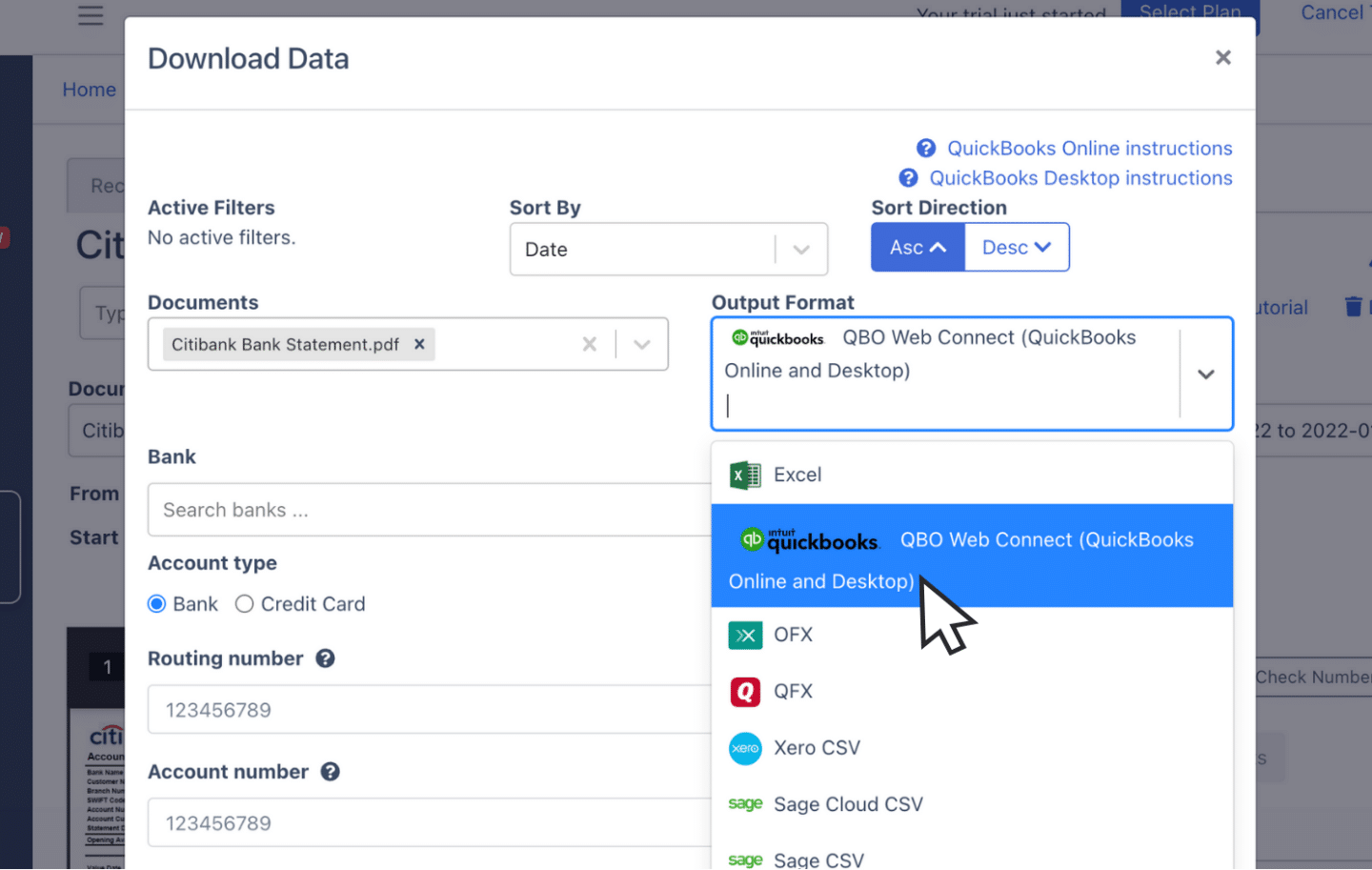
Task: Choose Excel output format
Action: point(972,475)
